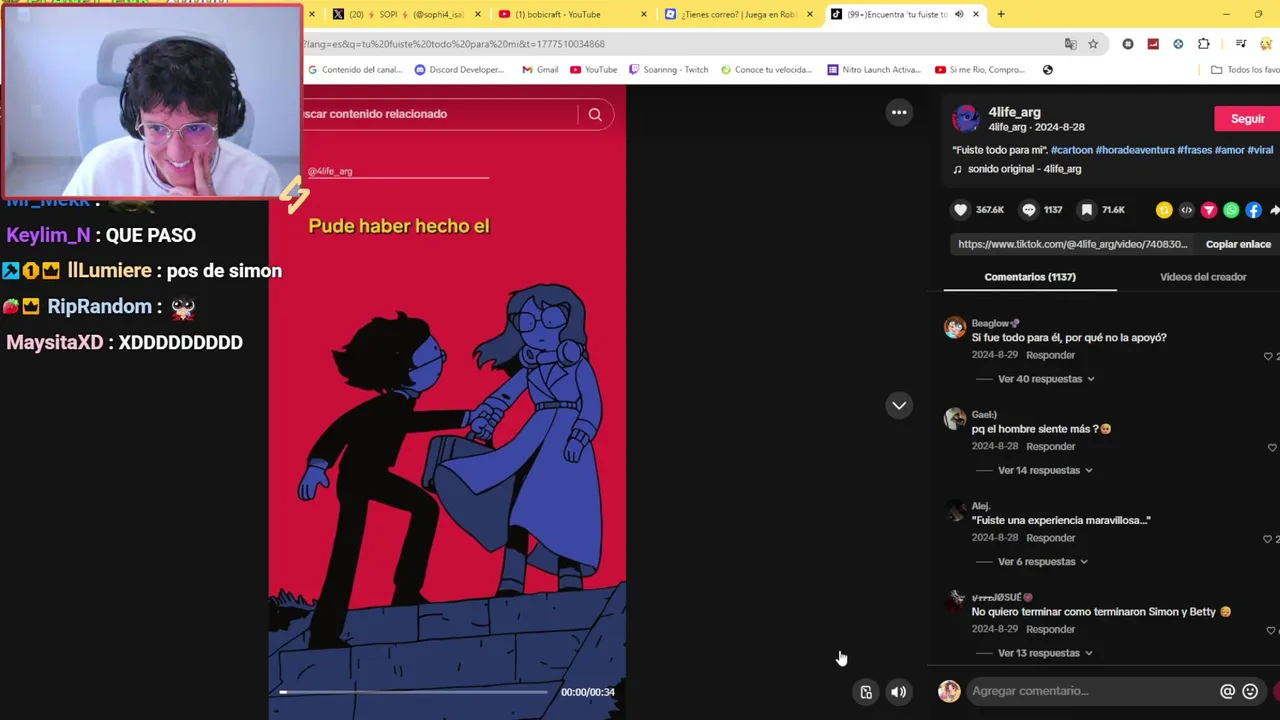Like the video with the heart icon
This screenshot has width=1280, height=720.
(x=961, y=210)
